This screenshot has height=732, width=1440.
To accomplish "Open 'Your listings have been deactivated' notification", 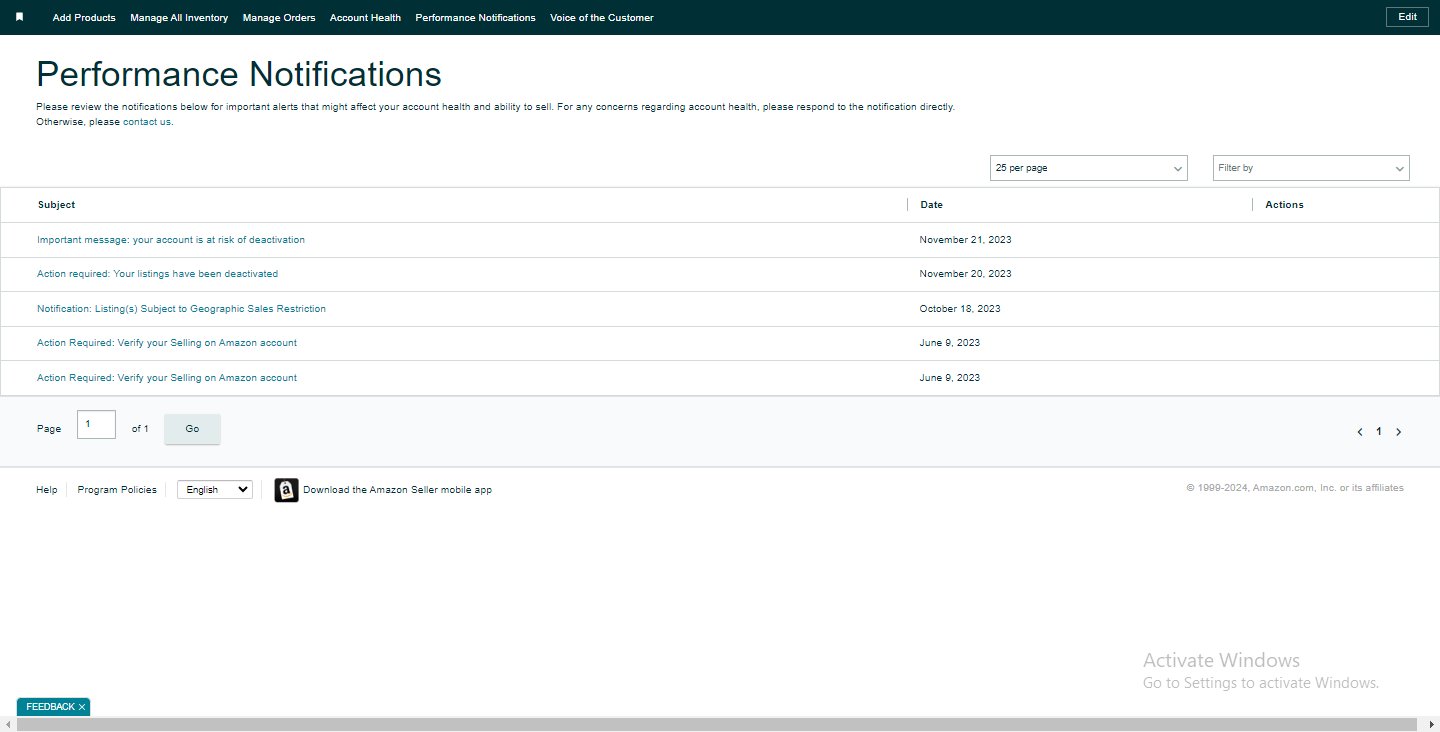I will tap(157, 274).
